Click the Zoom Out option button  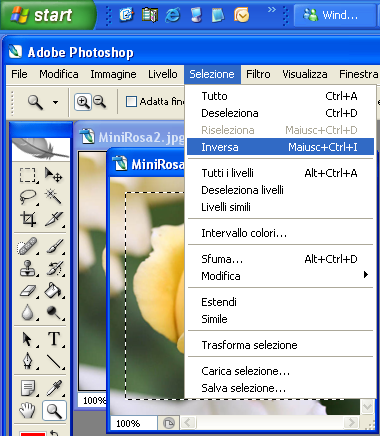[x=99, y=102]
